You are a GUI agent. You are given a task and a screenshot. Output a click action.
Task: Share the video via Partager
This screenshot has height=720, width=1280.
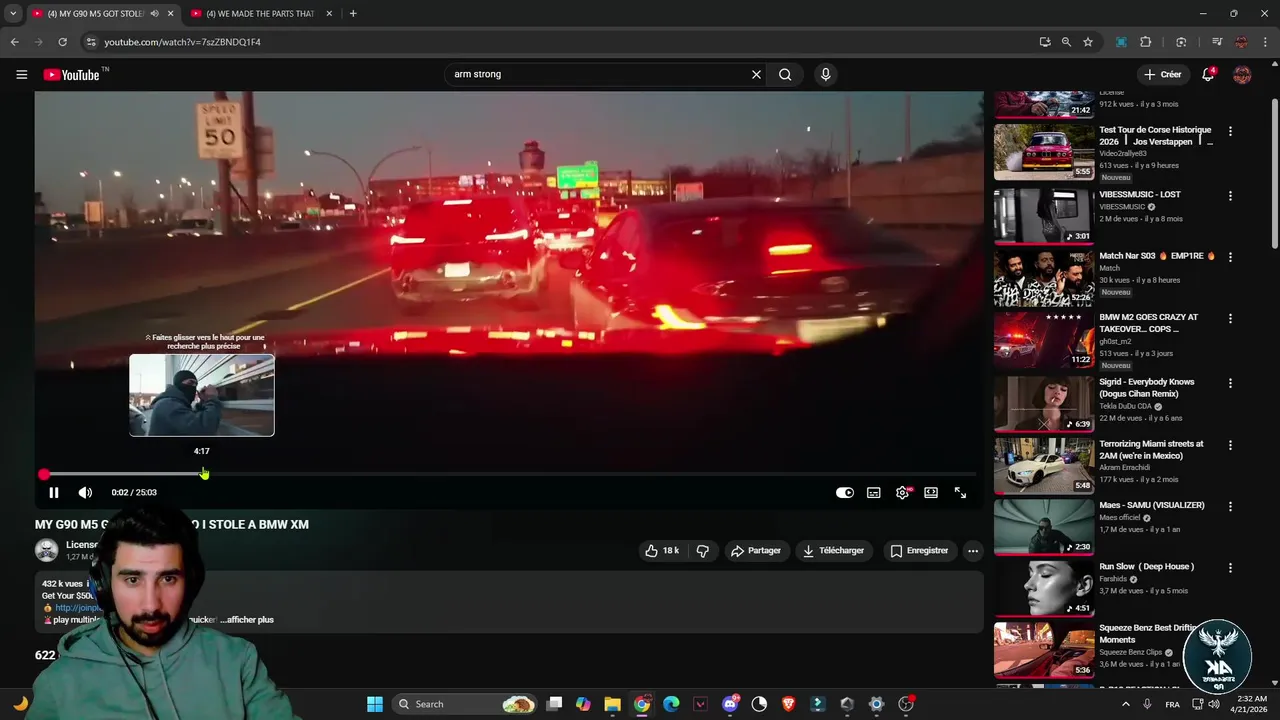point(756,550)
